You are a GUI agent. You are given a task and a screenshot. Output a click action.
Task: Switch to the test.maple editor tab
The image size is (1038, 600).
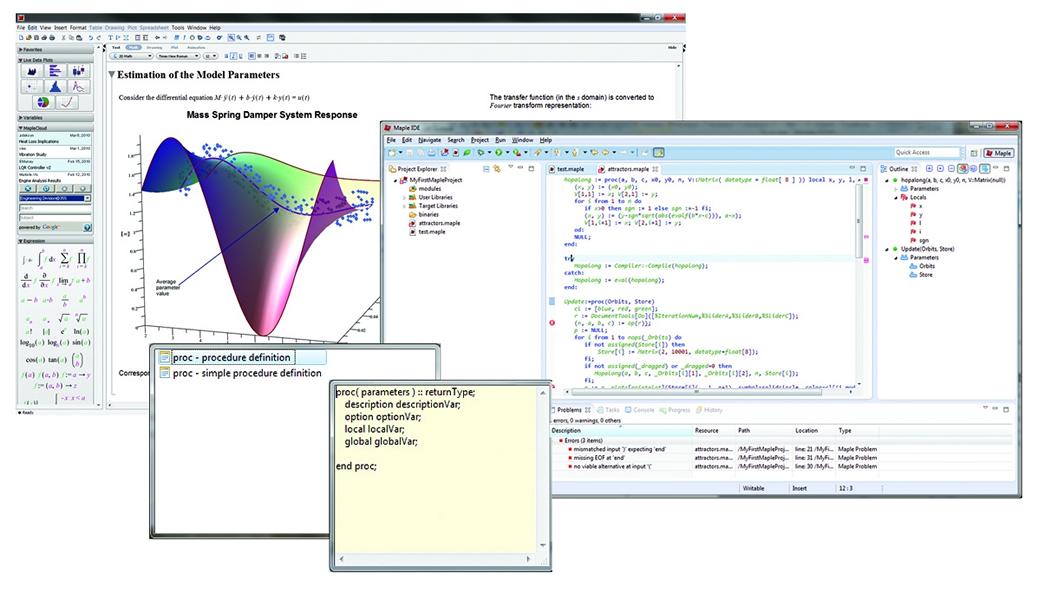569,170
